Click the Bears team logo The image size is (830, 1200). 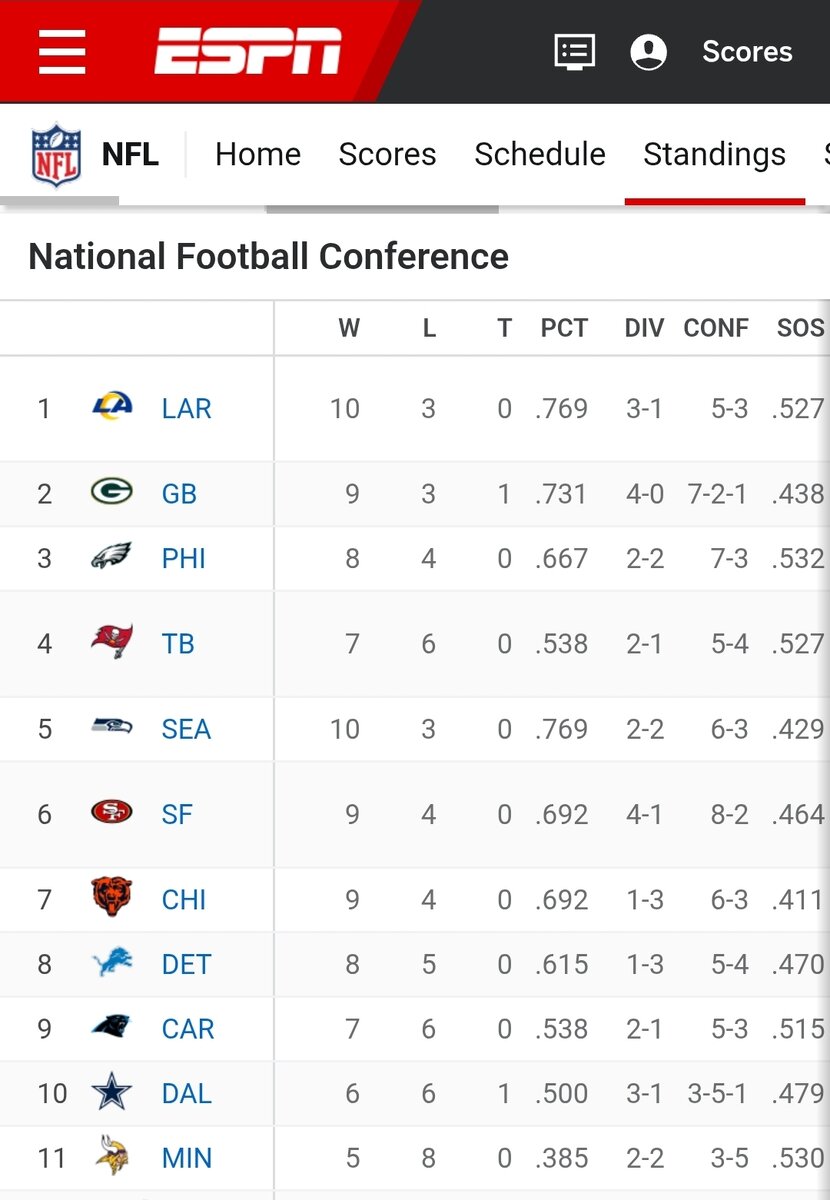111,898
